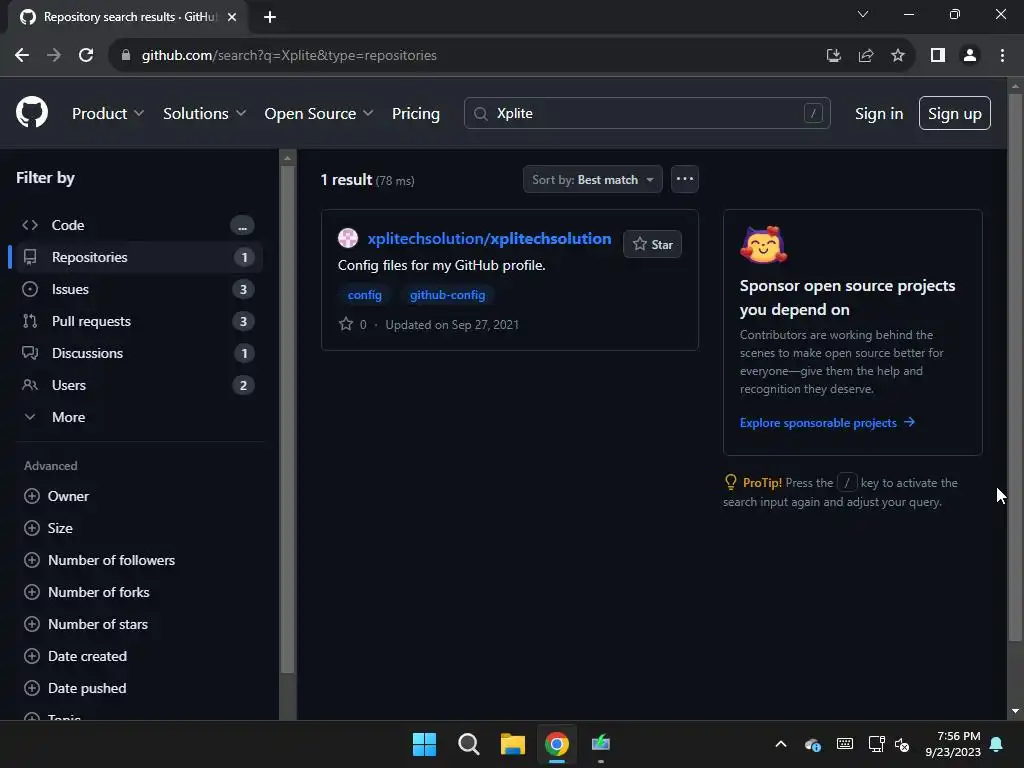Click 'Updated on Sep 27, 2021' text
This screenshot has width=1024, height=768.
(452, 325)
